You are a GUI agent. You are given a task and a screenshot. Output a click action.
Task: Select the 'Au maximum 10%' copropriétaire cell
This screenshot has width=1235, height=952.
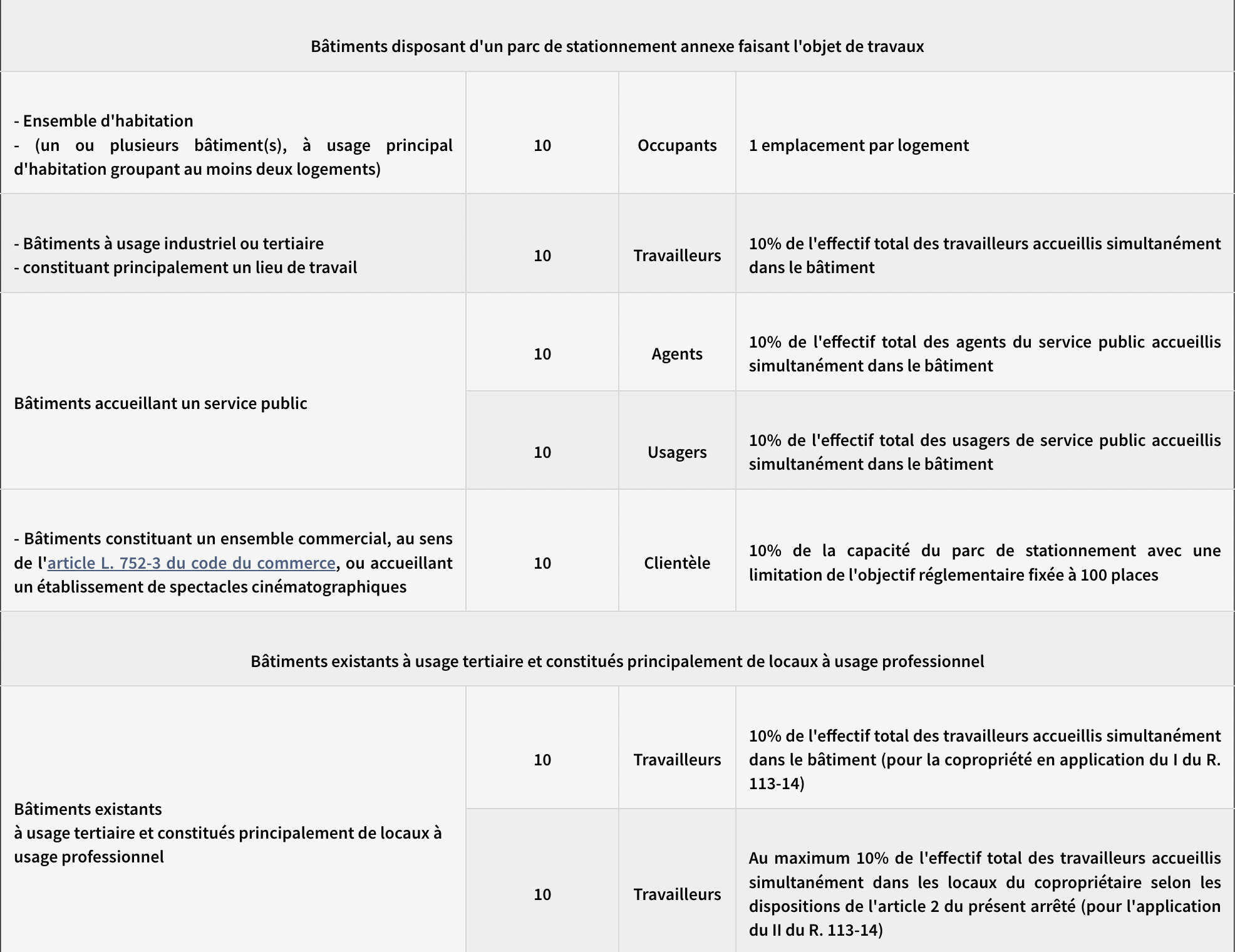pos(984,894)
